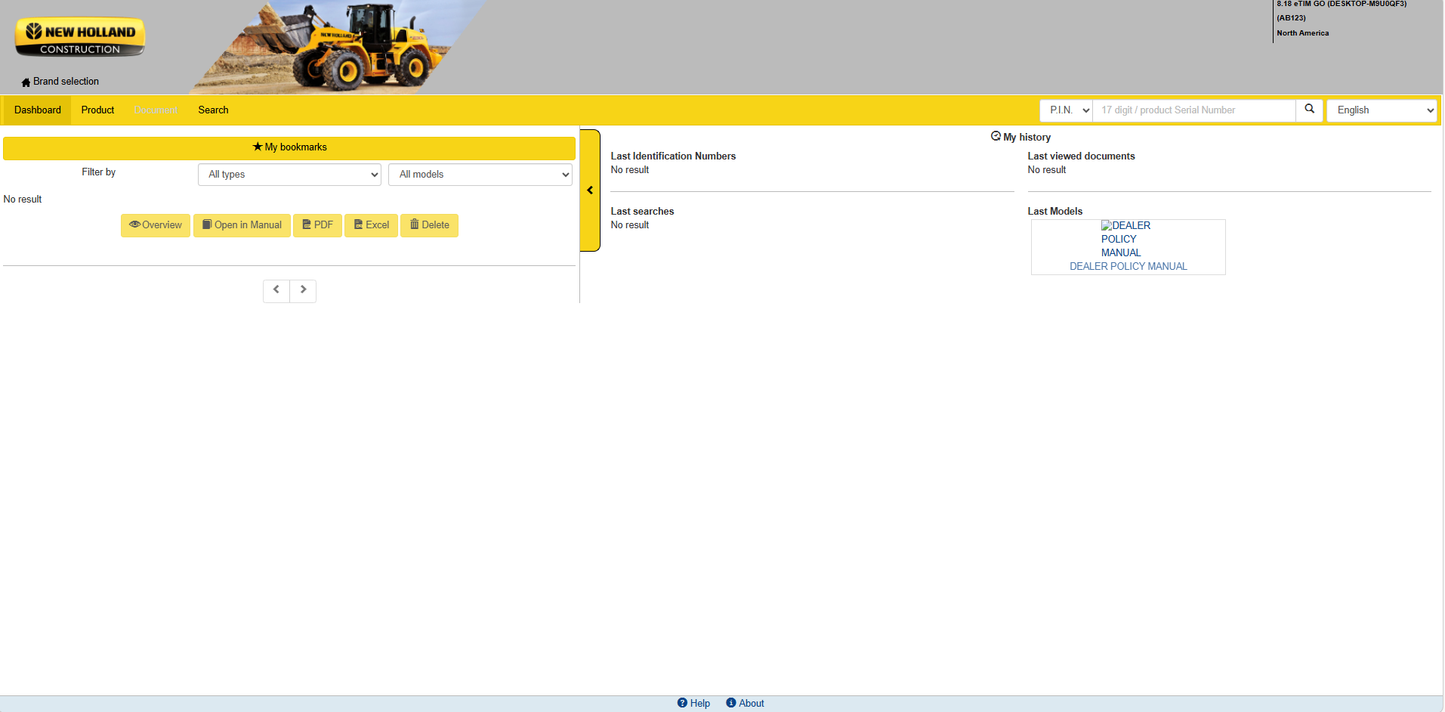Viewport: 1445px width, 712px height.
Task: Collapse the bookmarks panel with left arrow
Action: (x=590, y=190)
